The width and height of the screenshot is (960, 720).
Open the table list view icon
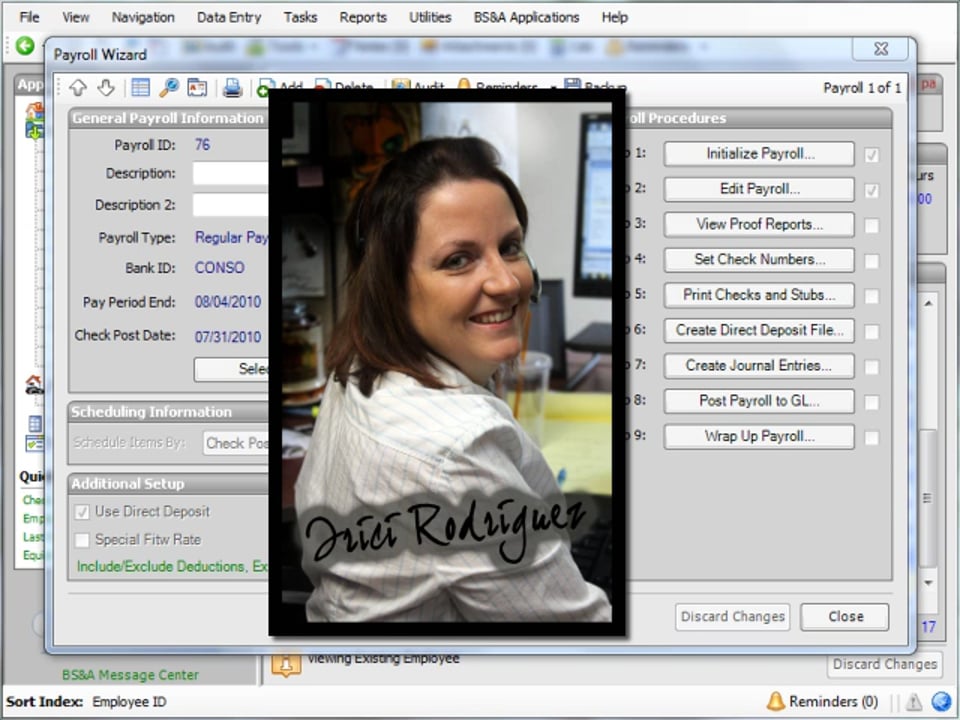click(x=140, y=88)
